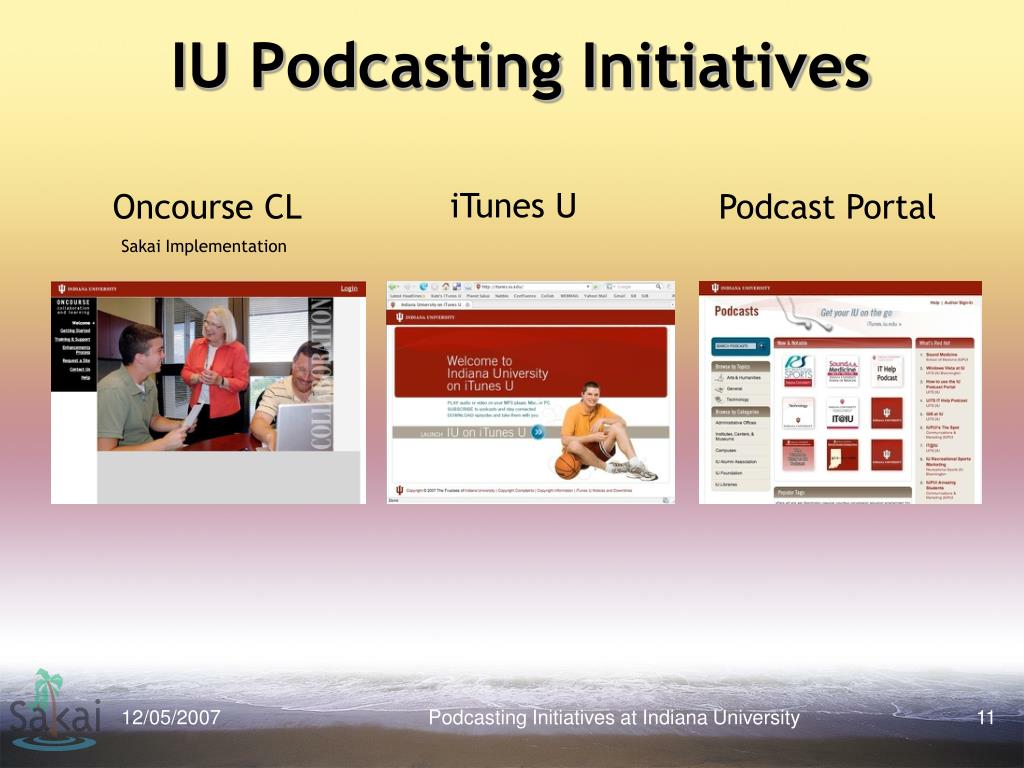The width and height of the screenshot is (1024, 768).
Task: Click search go button beside Search Podcasts
Action: (761, 346)
